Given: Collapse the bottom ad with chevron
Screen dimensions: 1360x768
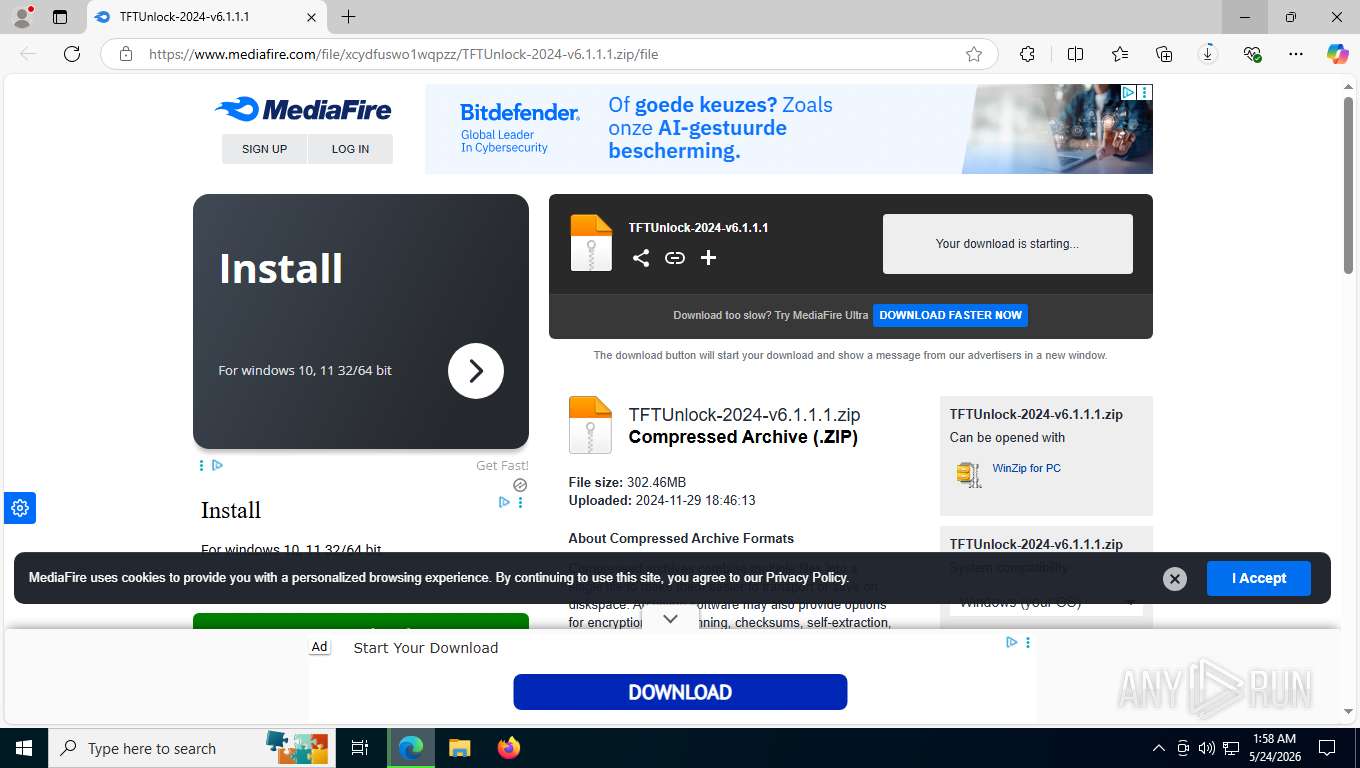Looking at the screenshot, I should (x=671, y=619).
